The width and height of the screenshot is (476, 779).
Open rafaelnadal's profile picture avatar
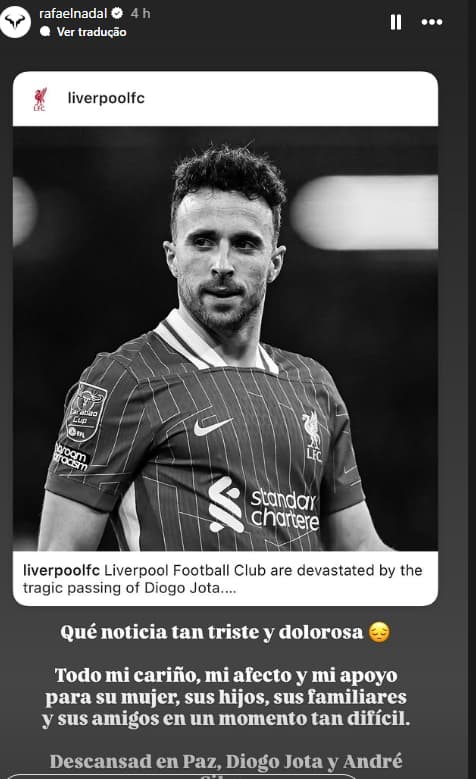[x=15, y=21]
